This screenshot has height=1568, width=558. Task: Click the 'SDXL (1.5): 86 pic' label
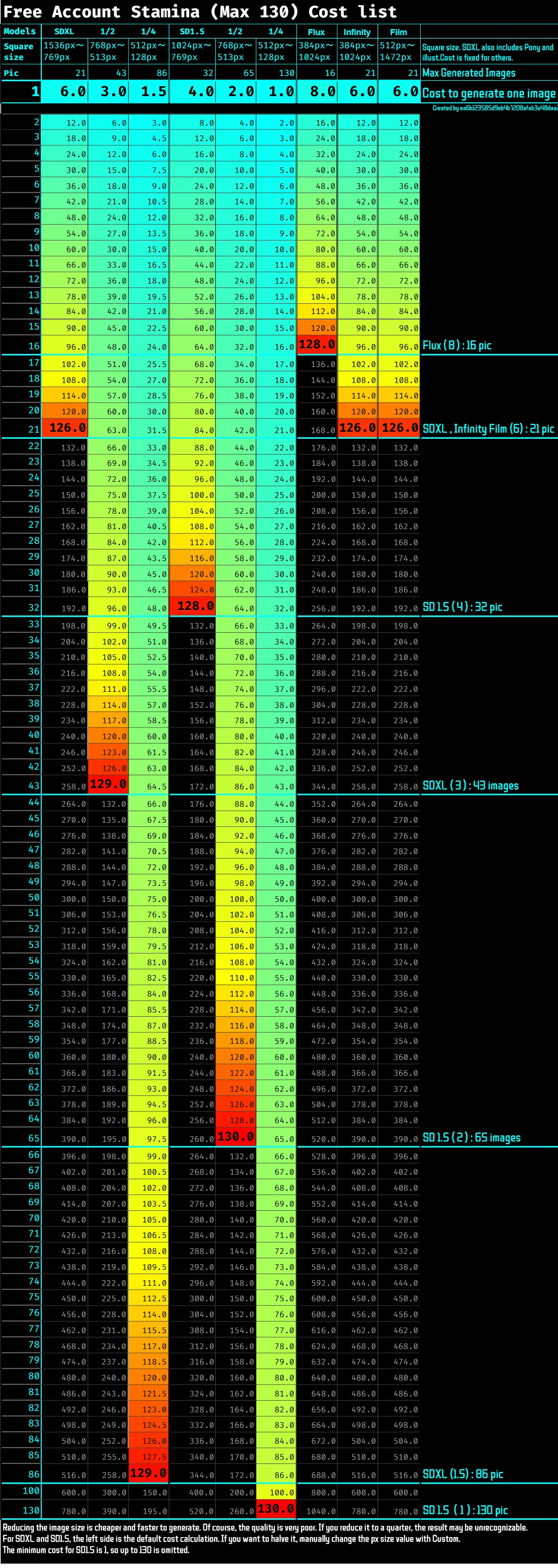point(462,1474)
